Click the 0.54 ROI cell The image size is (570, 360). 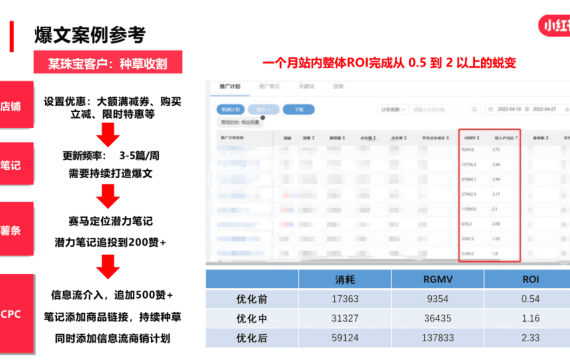pyautogui.click(x=530, y=299)
